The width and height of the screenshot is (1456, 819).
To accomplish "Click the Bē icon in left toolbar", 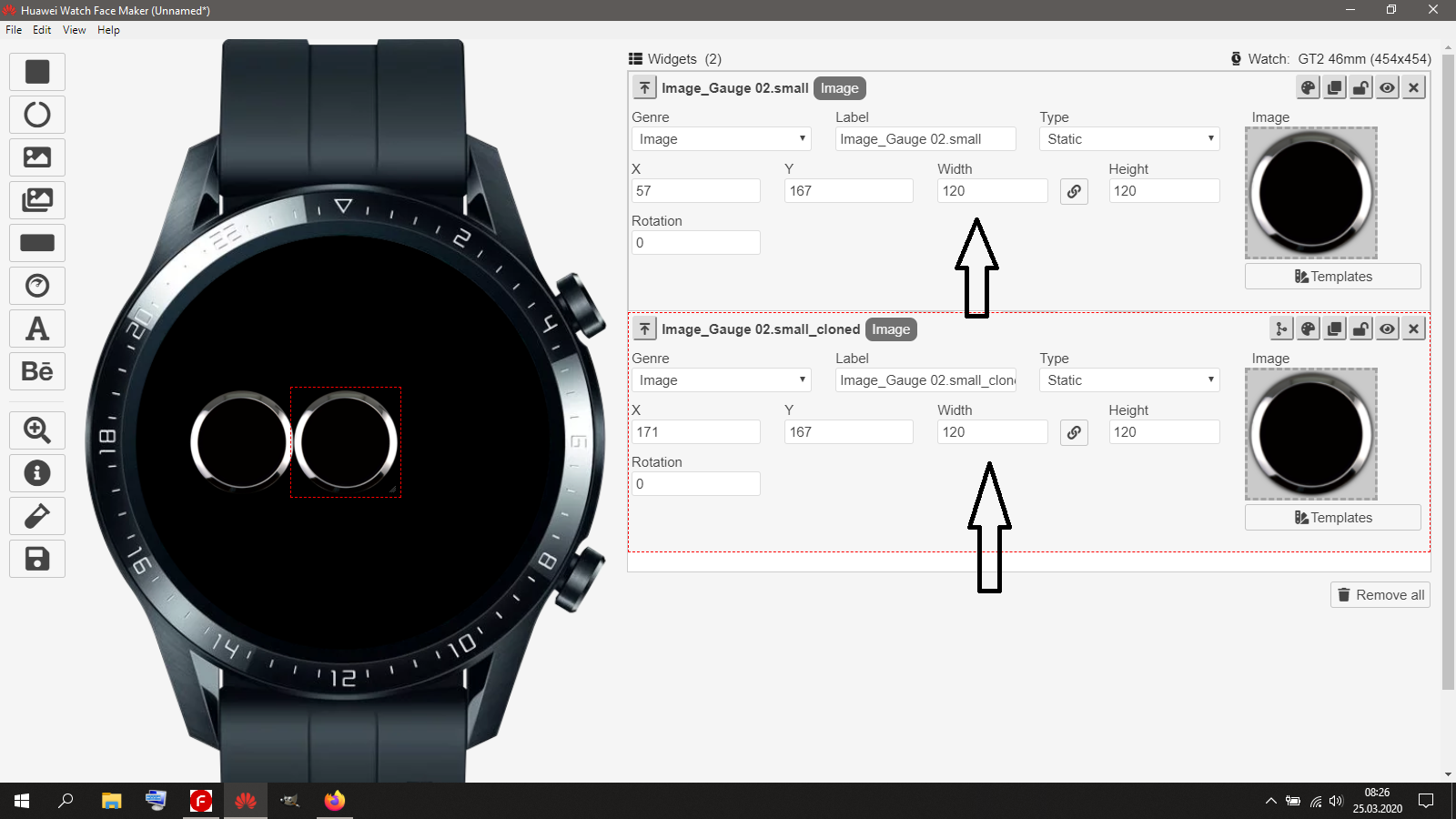I will (x=37, y=371).
